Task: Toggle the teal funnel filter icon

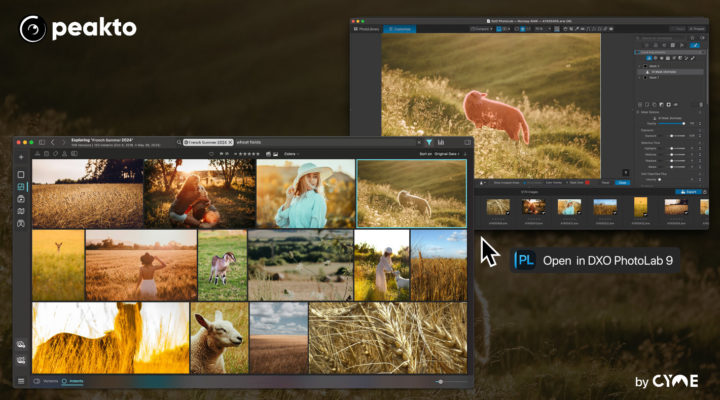Action: point(429,142)
